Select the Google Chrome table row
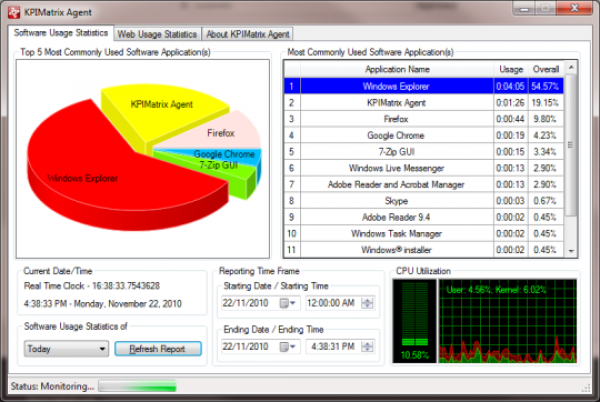The width and height of the screenshot is (600, 402). pos(424,135)
